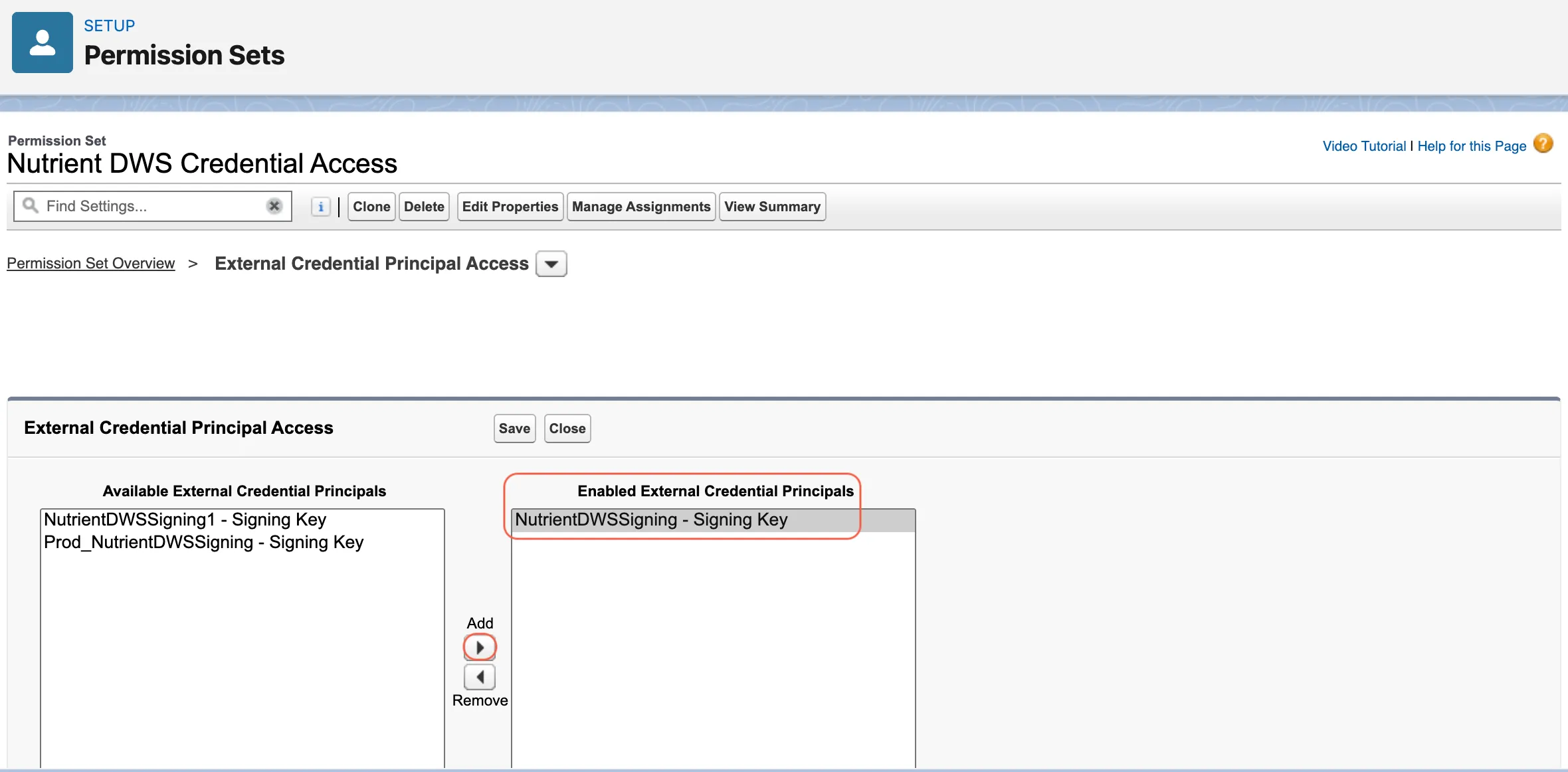Open Manage Assignments

coord(641,207)
